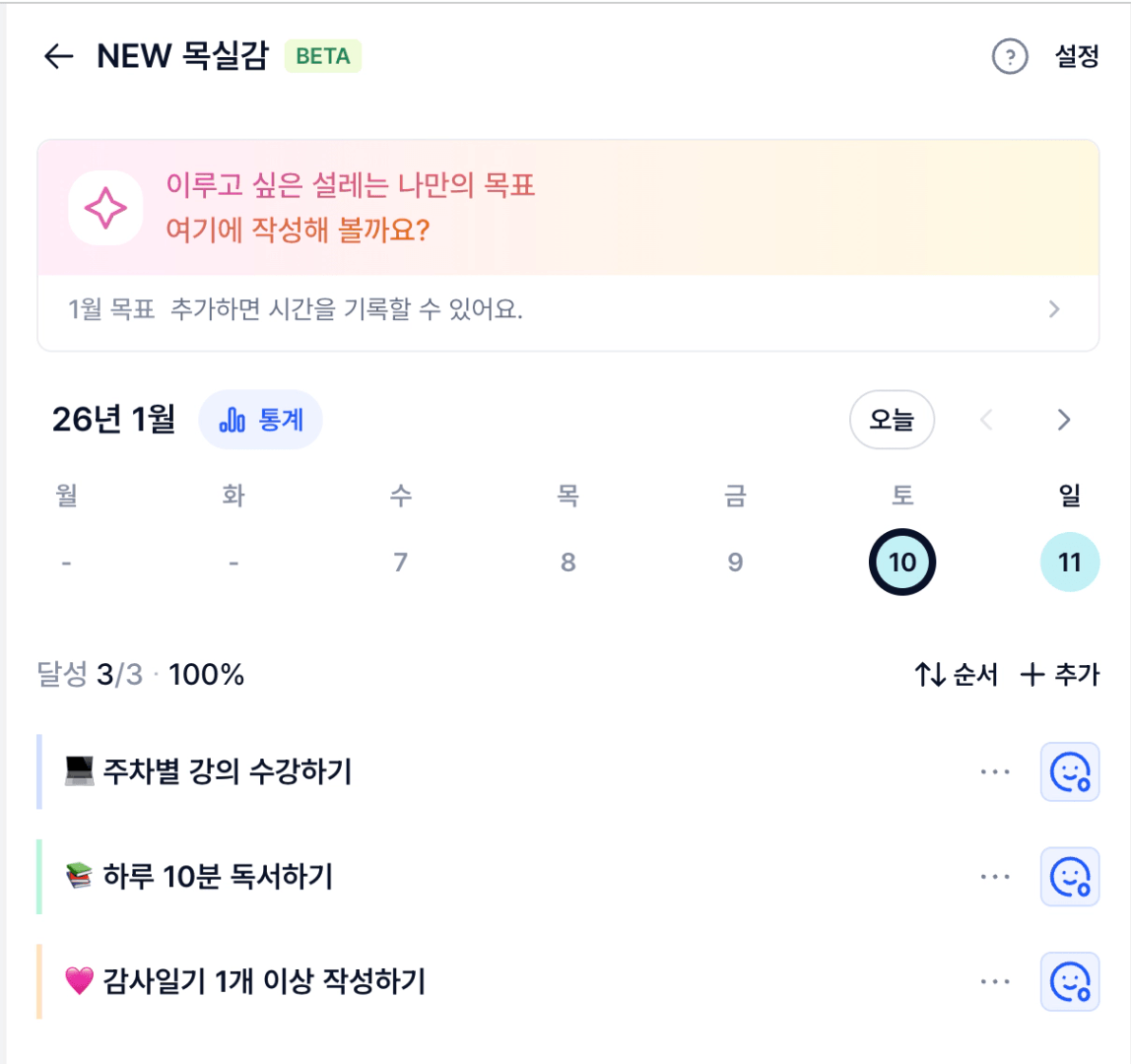1131x1064 pixels.
Task: Go to next week arrow
Action: point(1063,421)
